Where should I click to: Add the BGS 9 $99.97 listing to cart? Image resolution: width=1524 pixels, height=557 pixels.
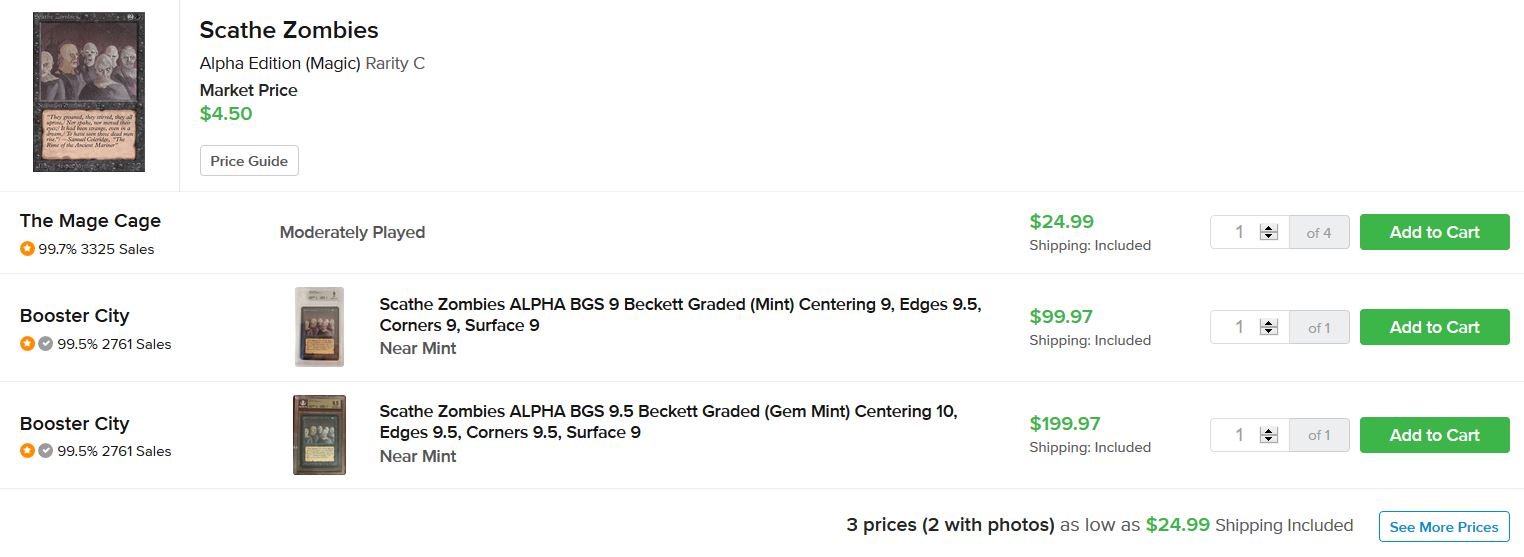click(x=1434, y=327)
